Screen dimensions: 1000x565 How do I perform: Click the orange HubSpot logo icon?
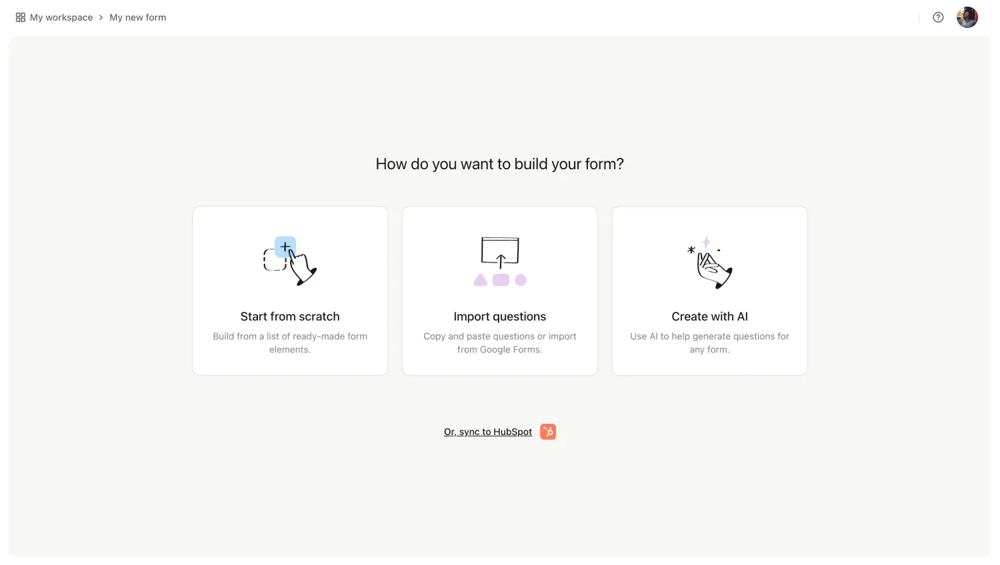point(548,432)
